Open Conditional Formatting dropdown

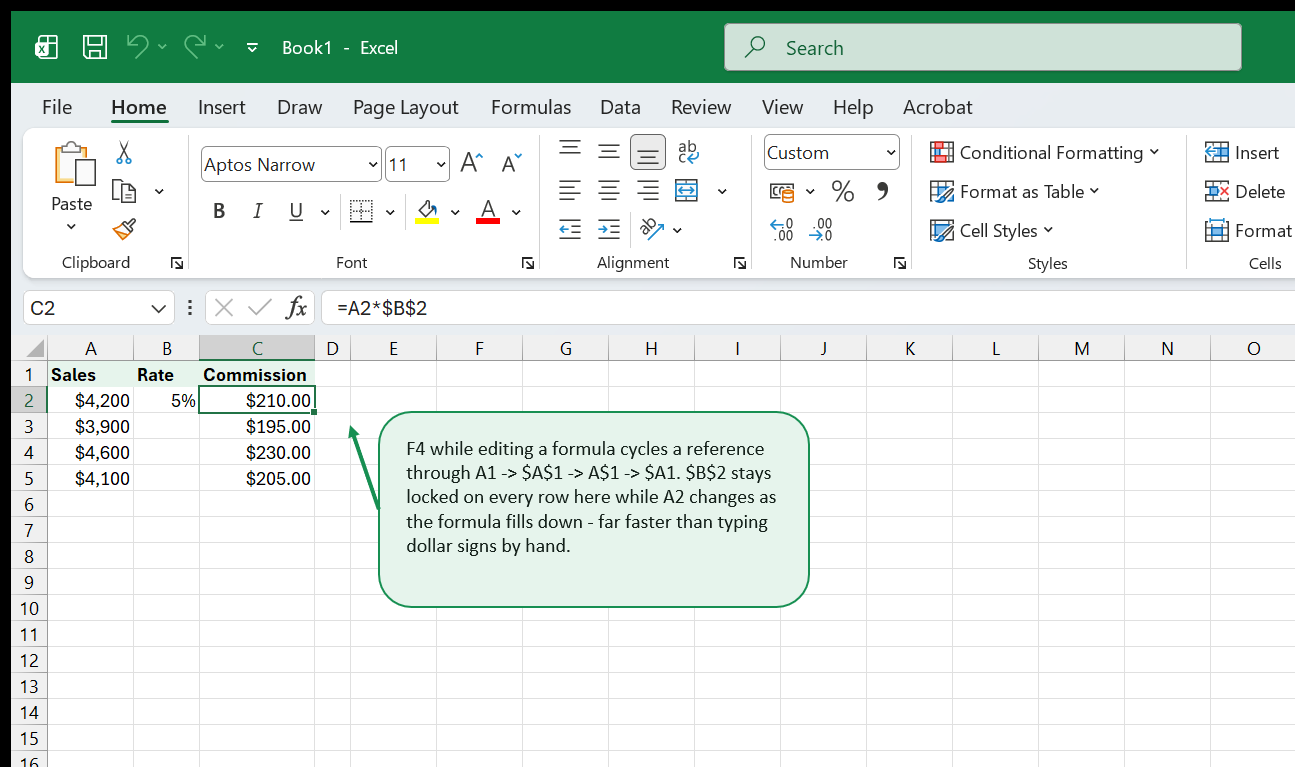1044,152
